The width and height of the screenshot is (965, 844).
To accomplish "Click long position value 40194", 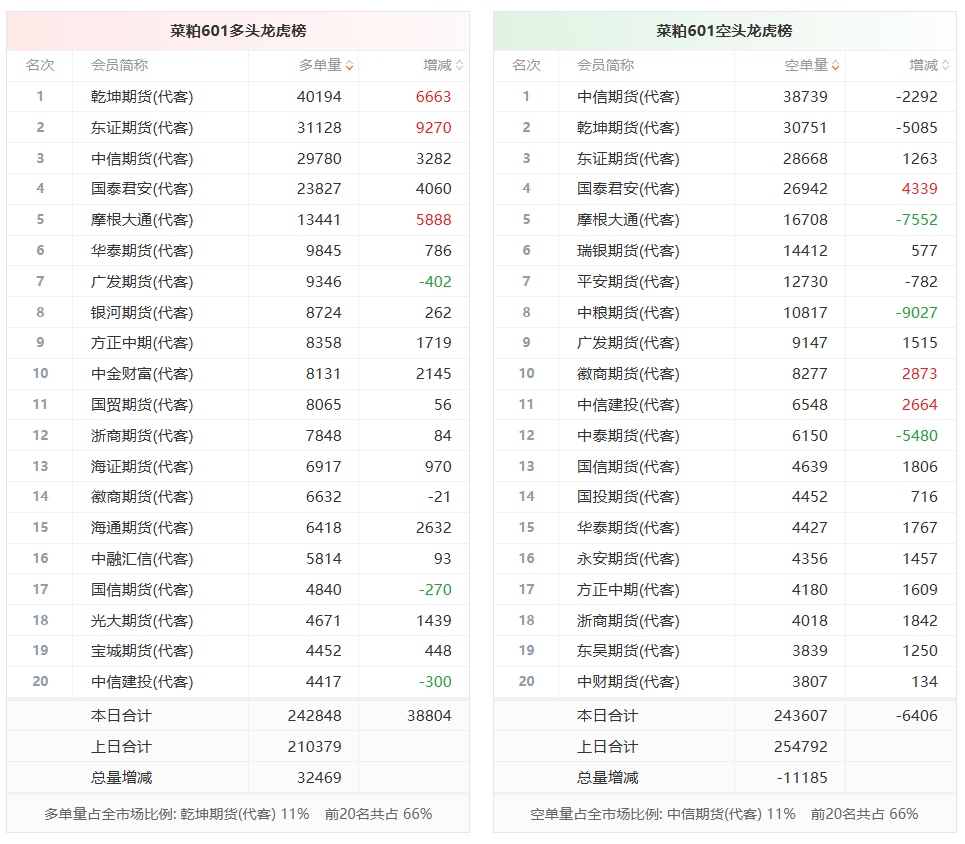I will point(319,97).
